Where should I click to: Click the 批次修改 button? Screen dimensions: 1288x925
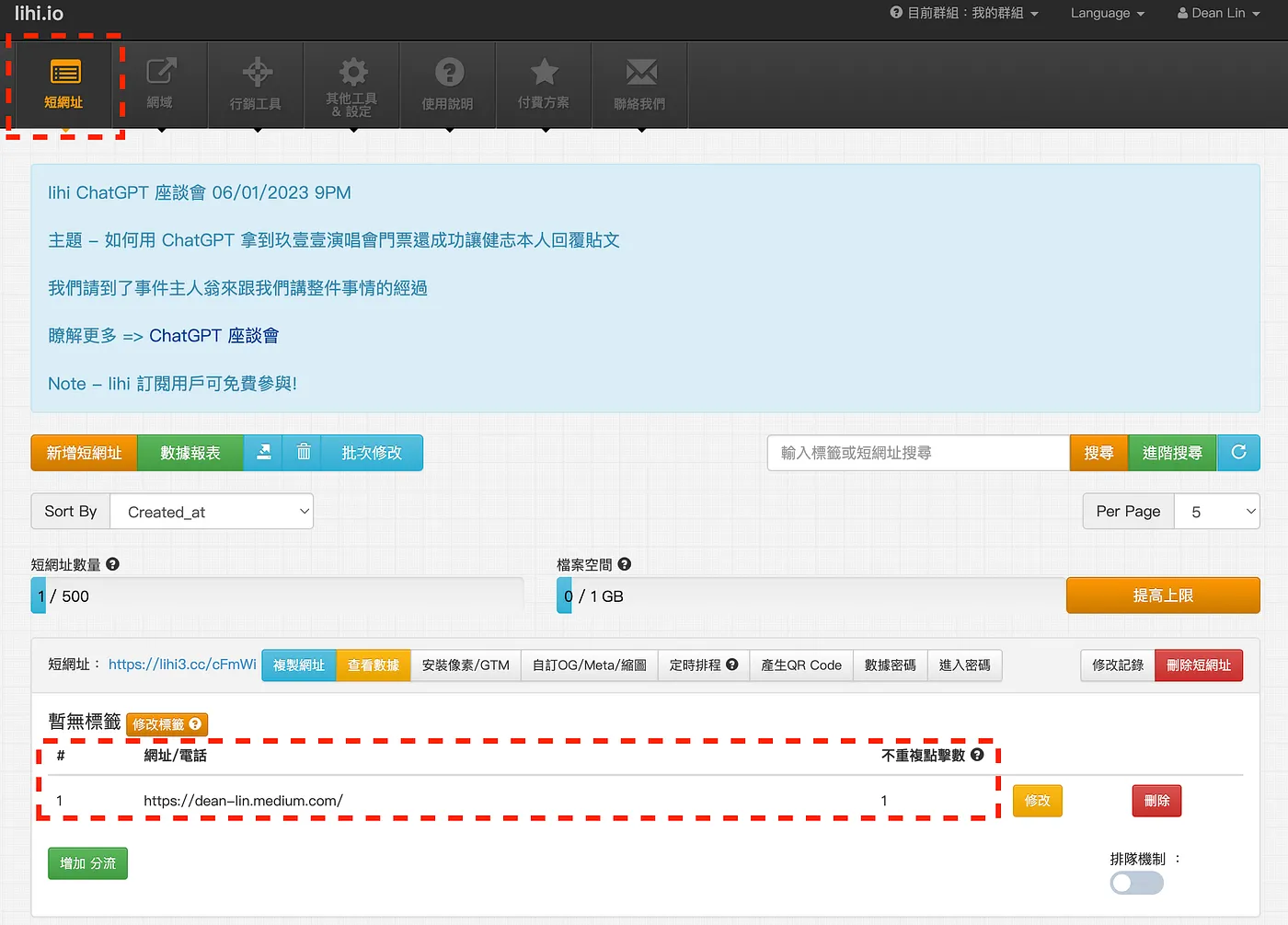(x=372, y=453)
